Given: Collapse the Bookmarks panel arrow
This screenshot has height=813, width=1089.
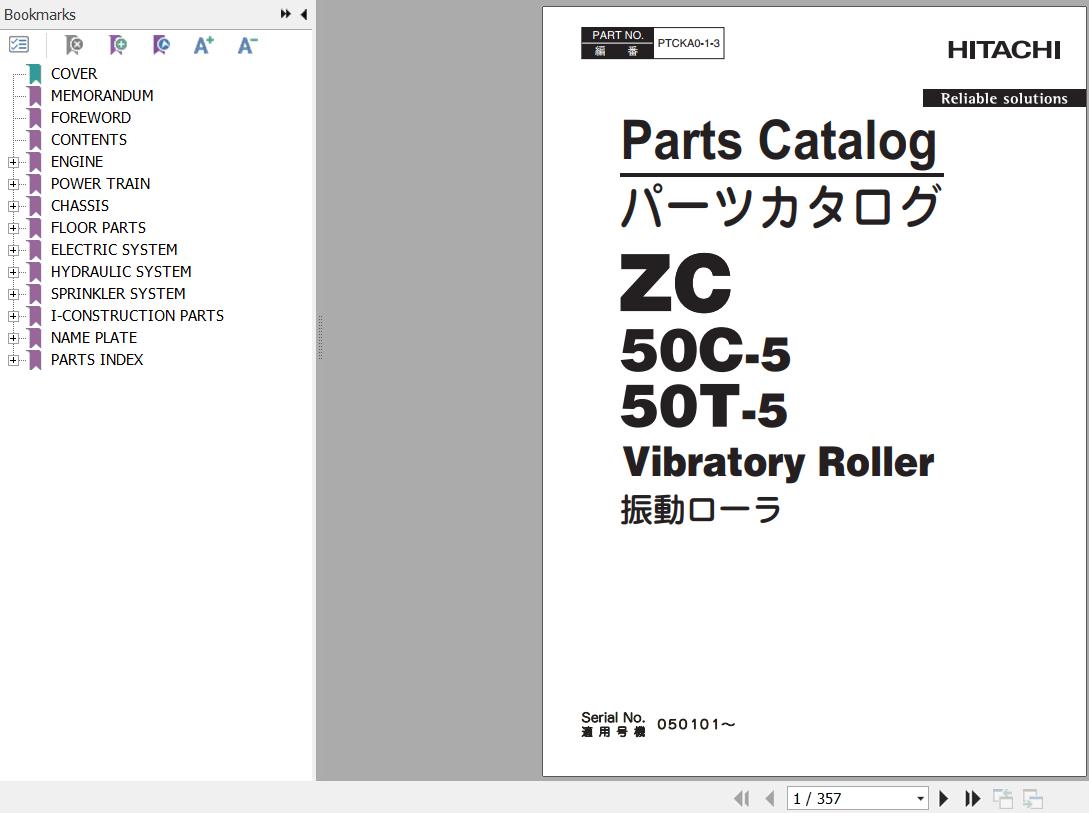Looking at the screenshot, I should (x=304, y=14).
